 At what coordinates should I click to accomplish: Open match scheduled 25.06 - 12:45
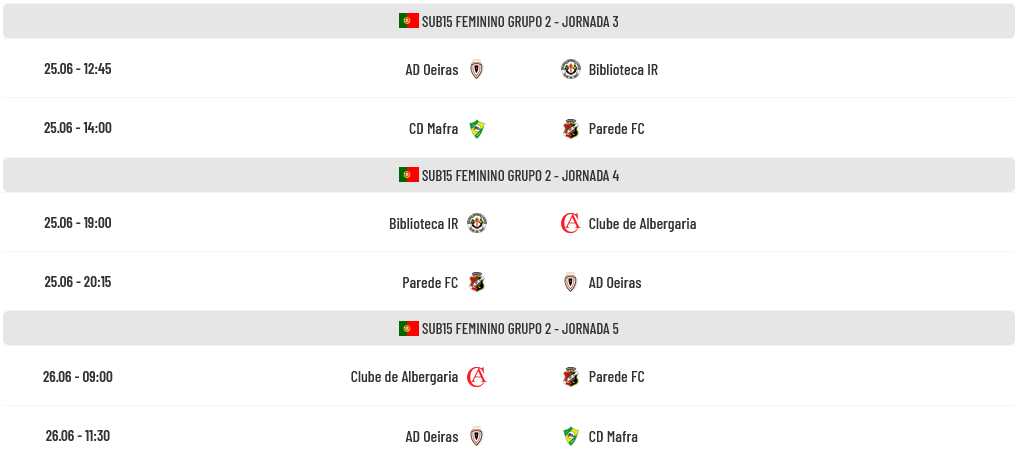point(509,69)
